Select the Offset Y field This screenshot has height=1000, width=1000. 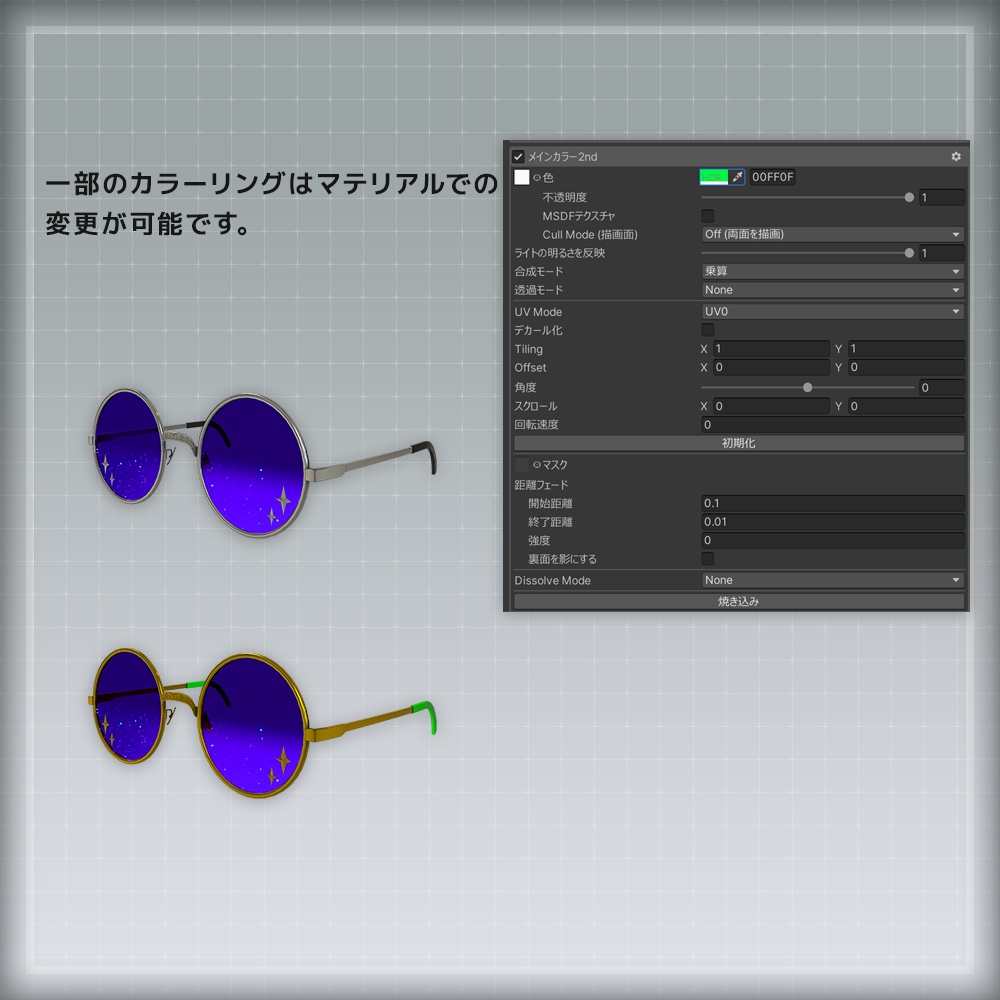click(906, 367)
